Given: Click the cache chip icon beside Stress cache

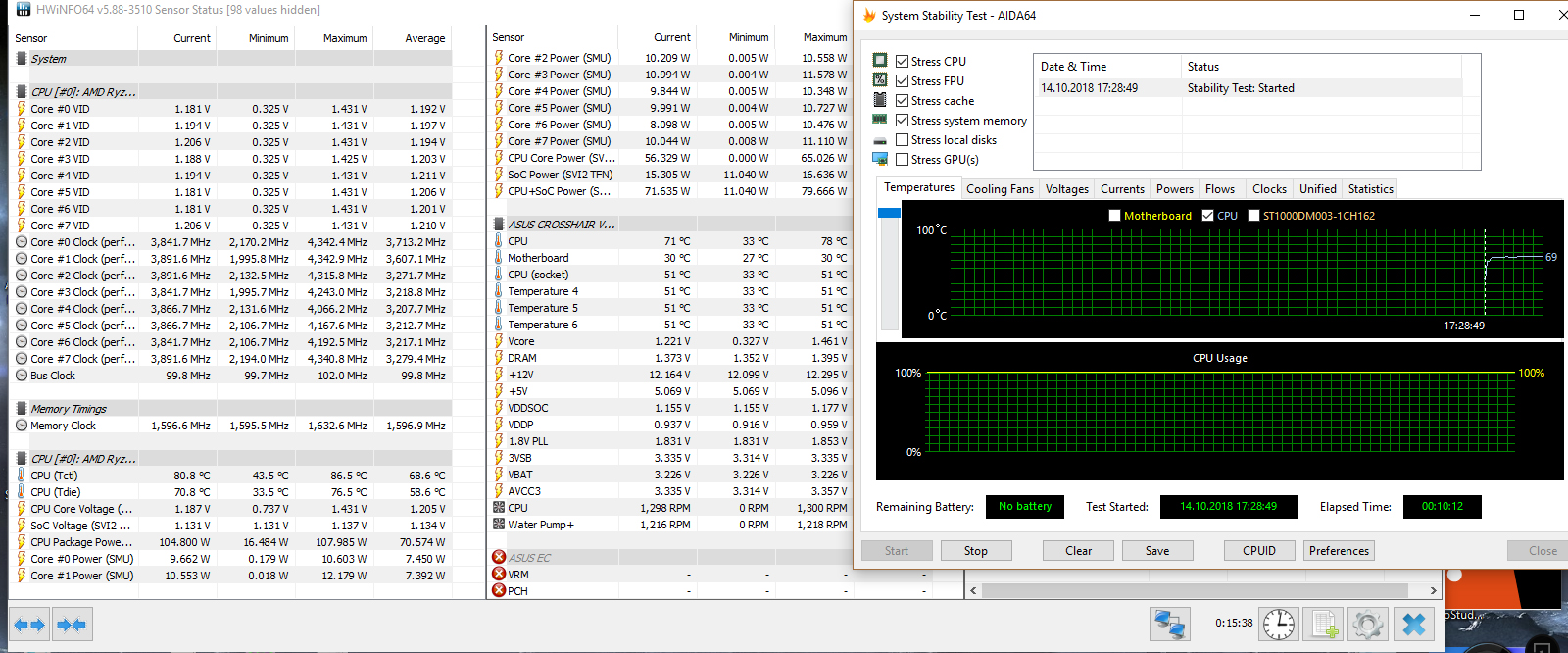Looking at the screenshot, I should 880,99.
